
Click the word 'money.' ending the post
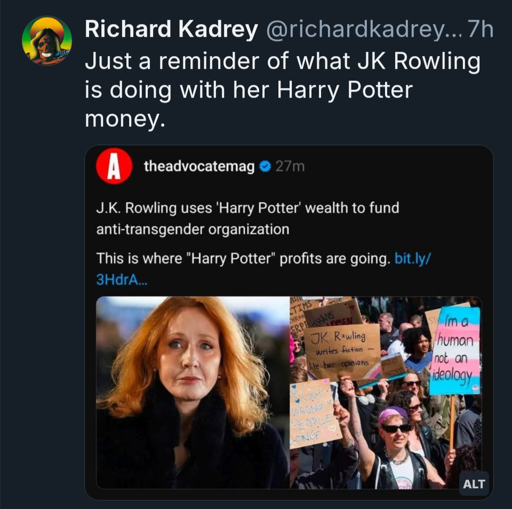[x=125, y=120]
